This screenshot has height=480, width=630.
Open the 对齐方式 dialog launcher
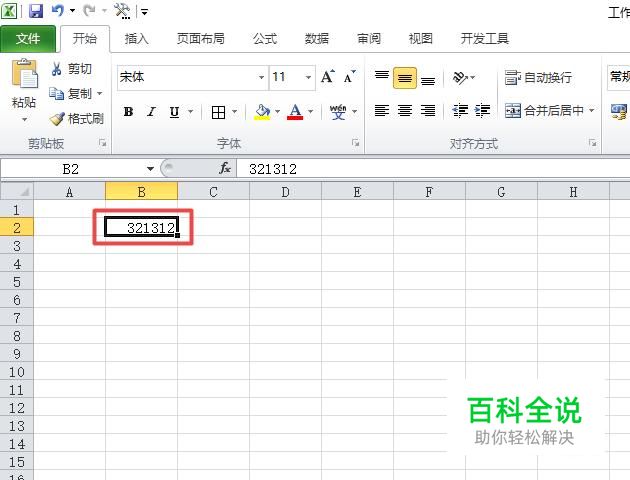(x=593, y=143)
